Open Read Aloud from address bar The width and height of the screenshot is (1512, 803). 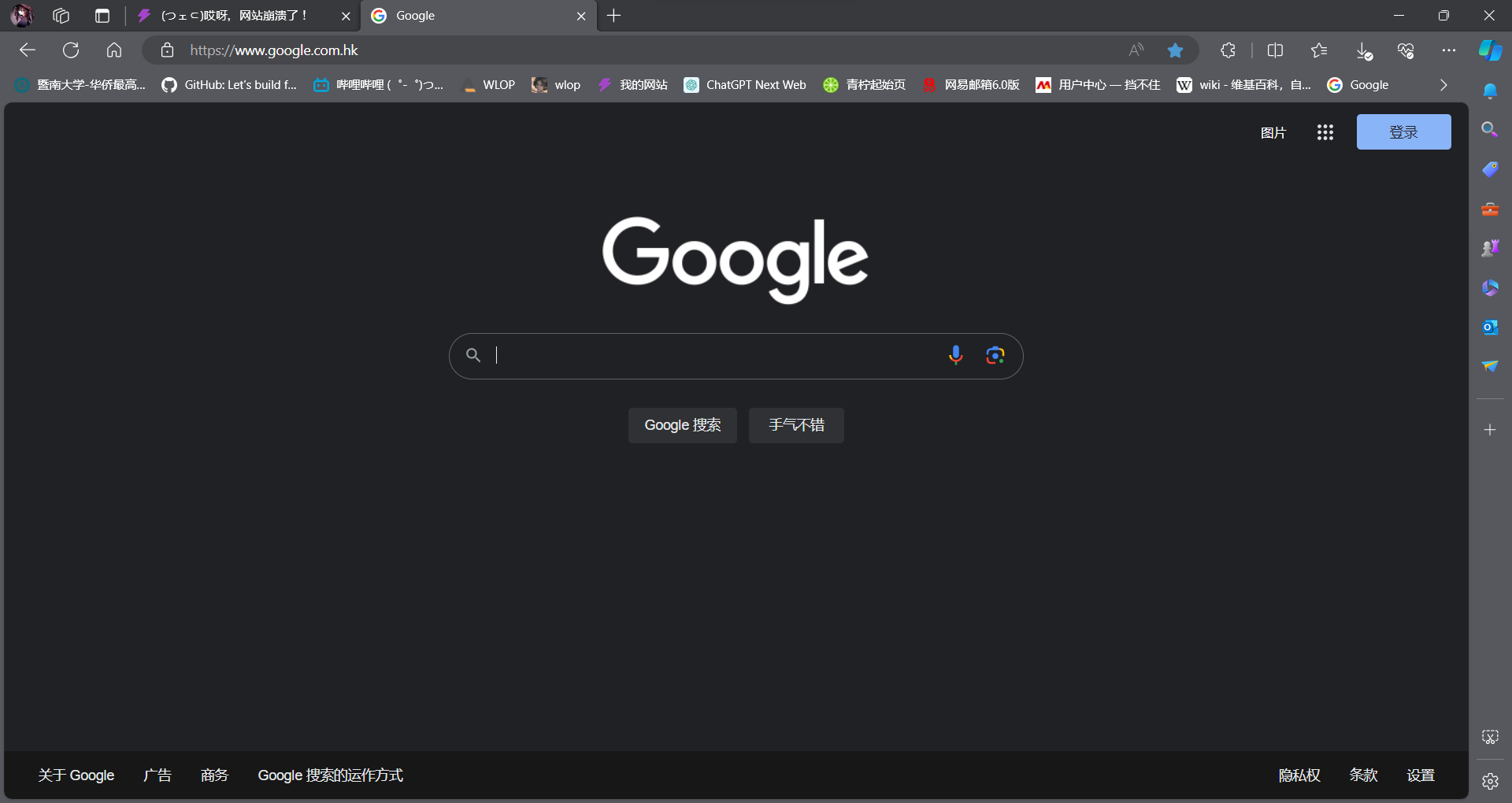coord(1136,50)
